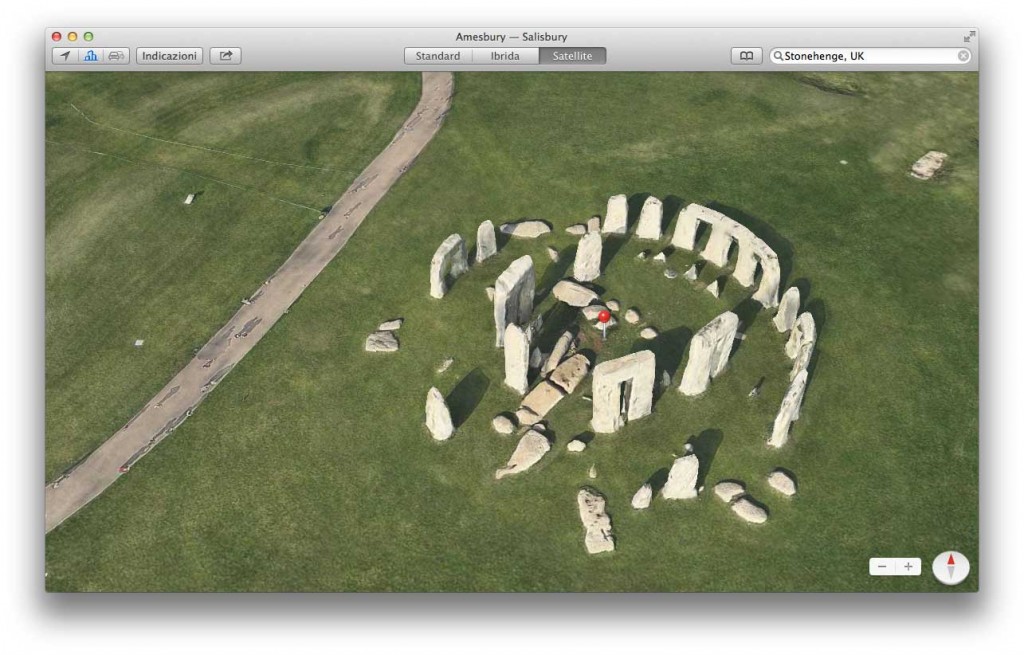The height and width of the screenshot is (655, 1024).
Task: Show traffic using the car icon
Action: pos(117,55)
